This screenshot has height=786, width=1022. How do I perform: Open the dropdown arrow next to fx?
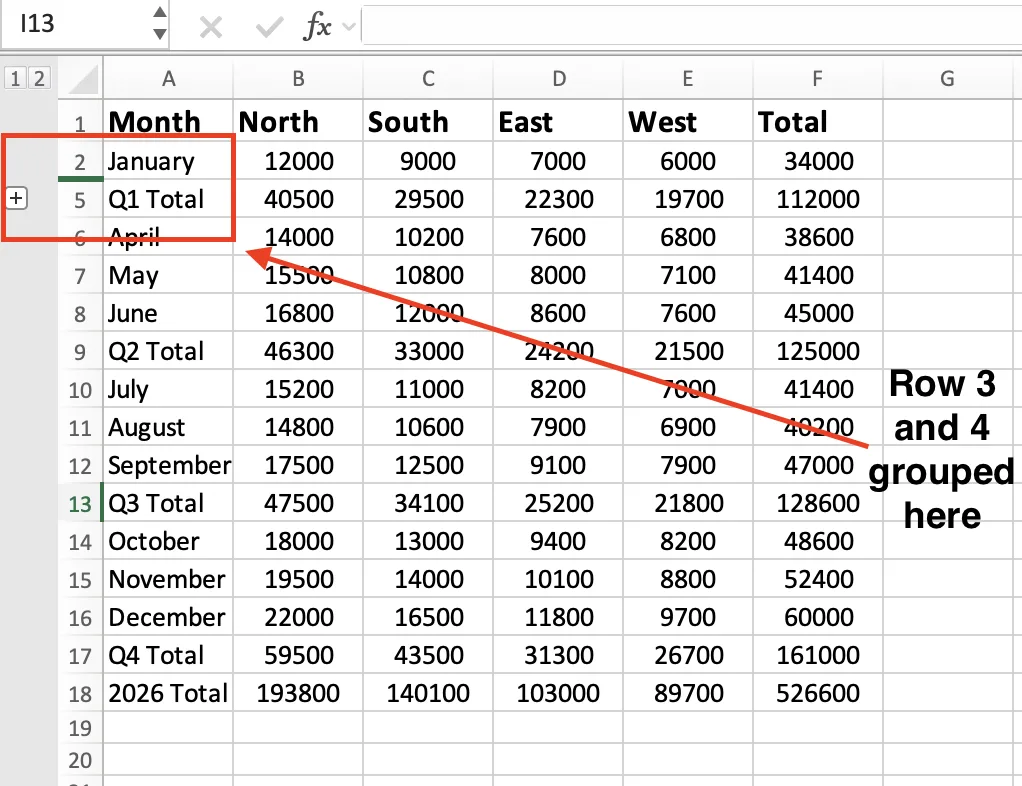point(349,27)
